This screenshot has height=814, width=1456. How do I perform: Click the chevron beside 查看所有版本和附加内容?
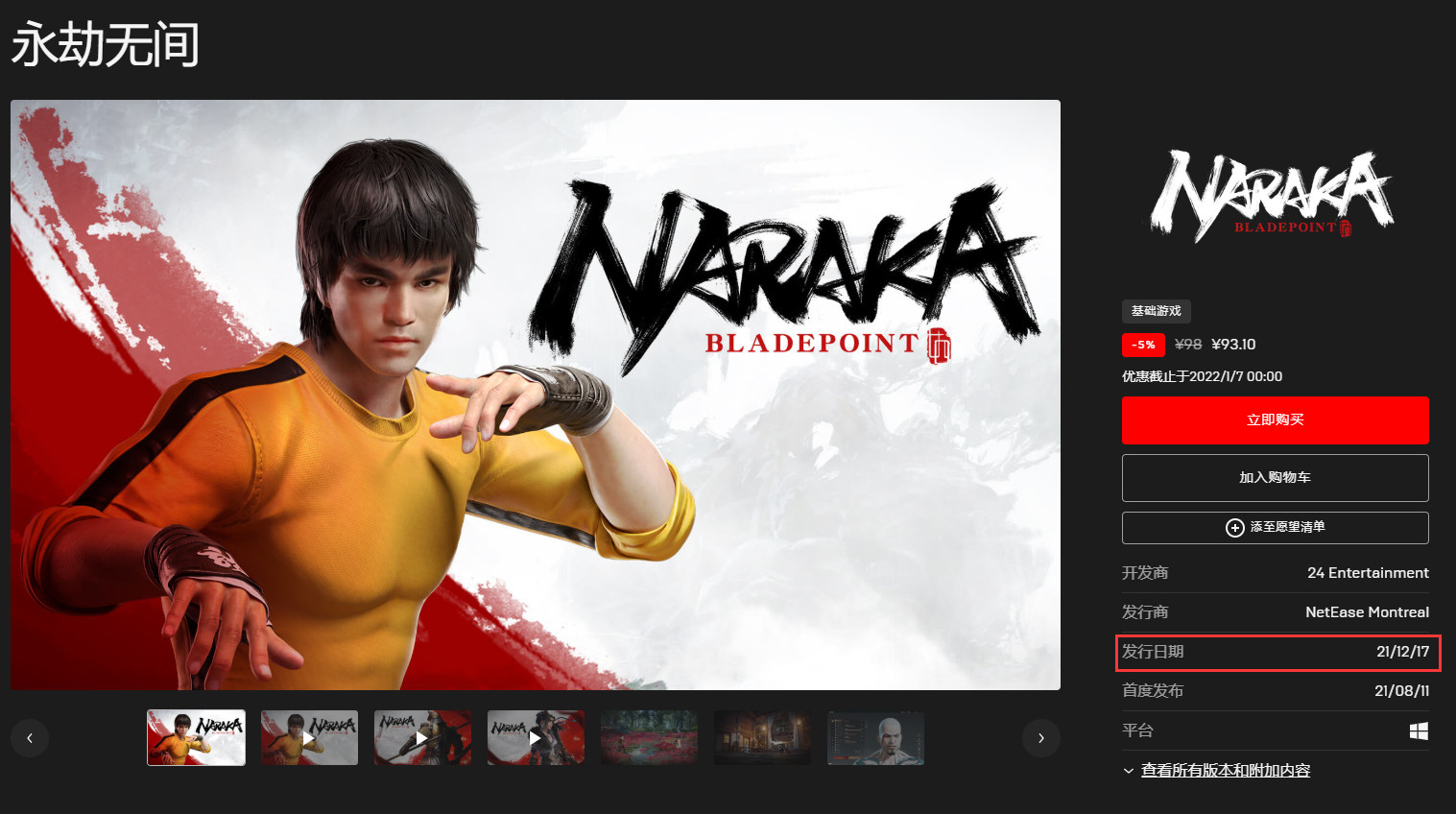coord(1129,771)
